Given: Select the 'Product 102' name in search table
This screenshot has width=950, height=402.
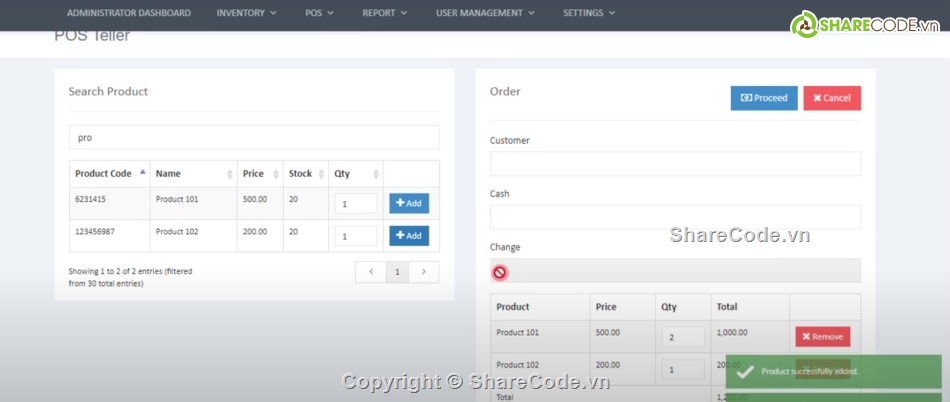Looking at the screenshot, I should coord(177,231).
